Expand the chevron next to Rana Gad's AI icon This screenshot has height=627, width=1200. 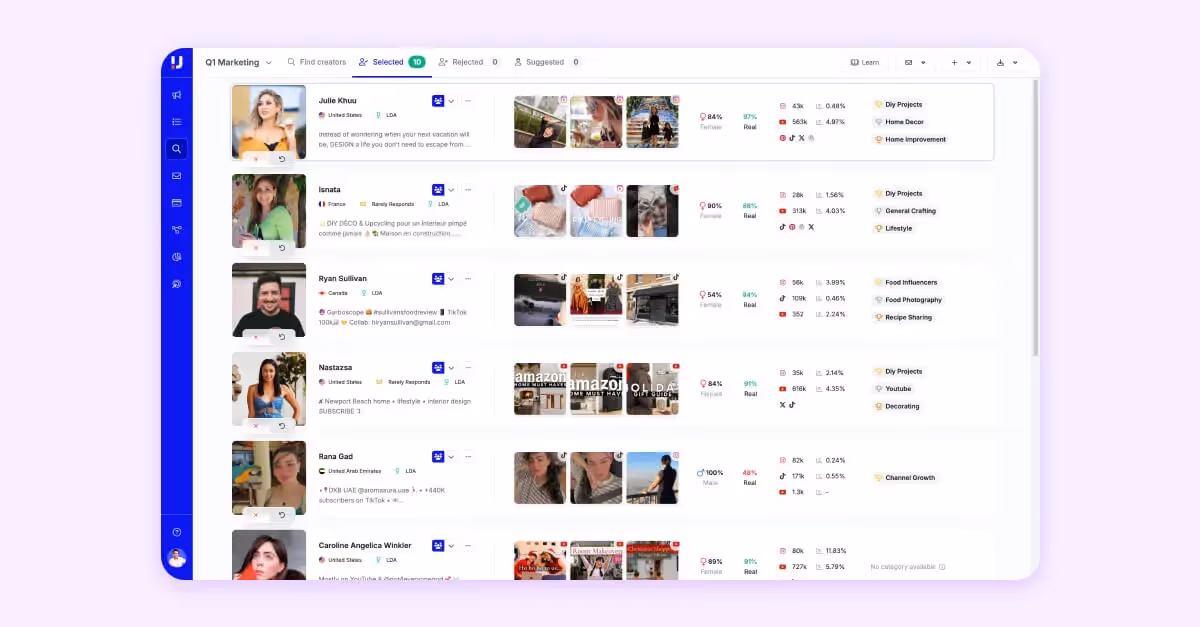click(451, 456)
